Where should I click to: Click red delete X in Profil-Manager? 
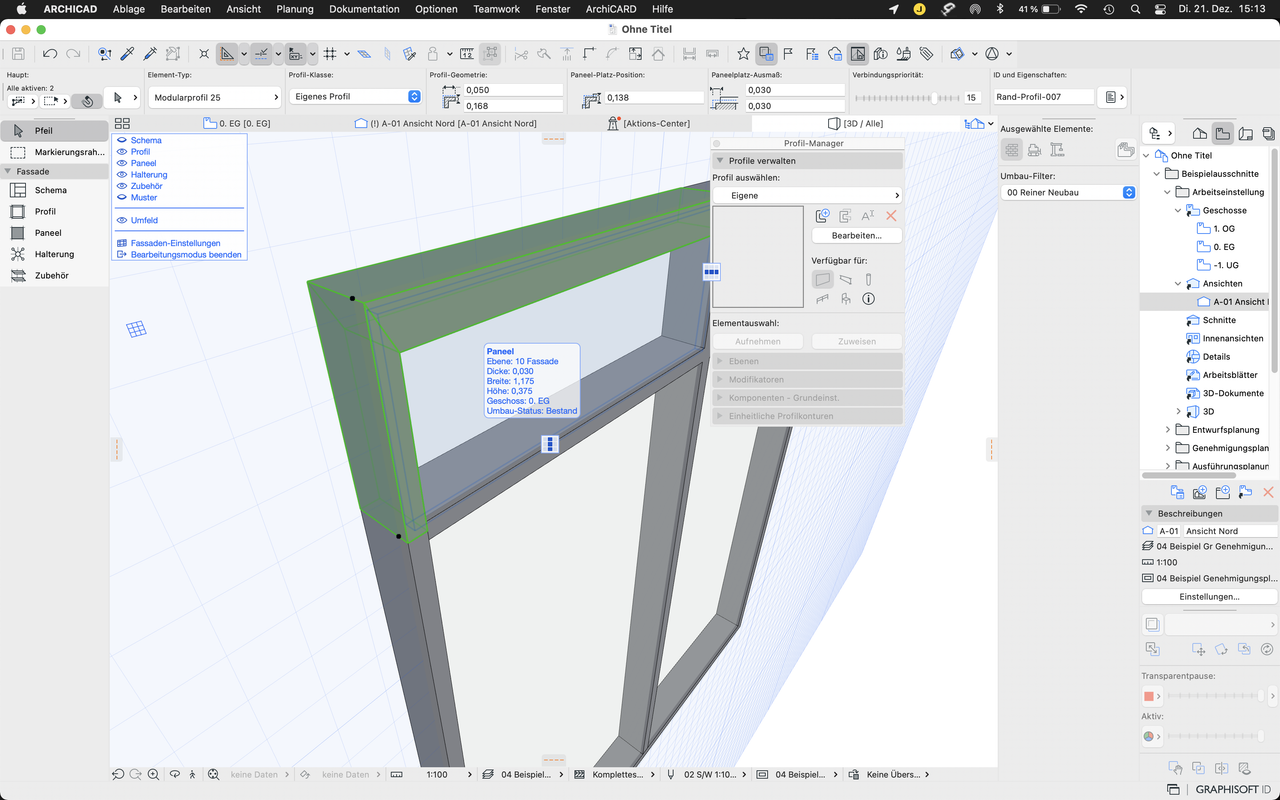(891, 216)
